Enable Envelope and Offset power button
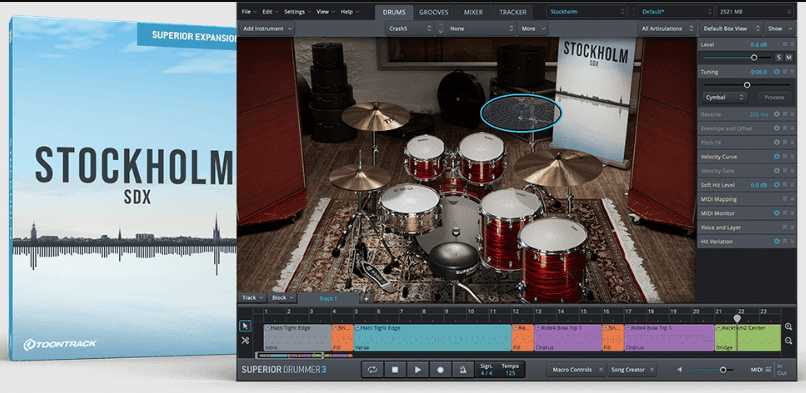The width and height of the screenshot is (806, 393). tap(777, 128)
